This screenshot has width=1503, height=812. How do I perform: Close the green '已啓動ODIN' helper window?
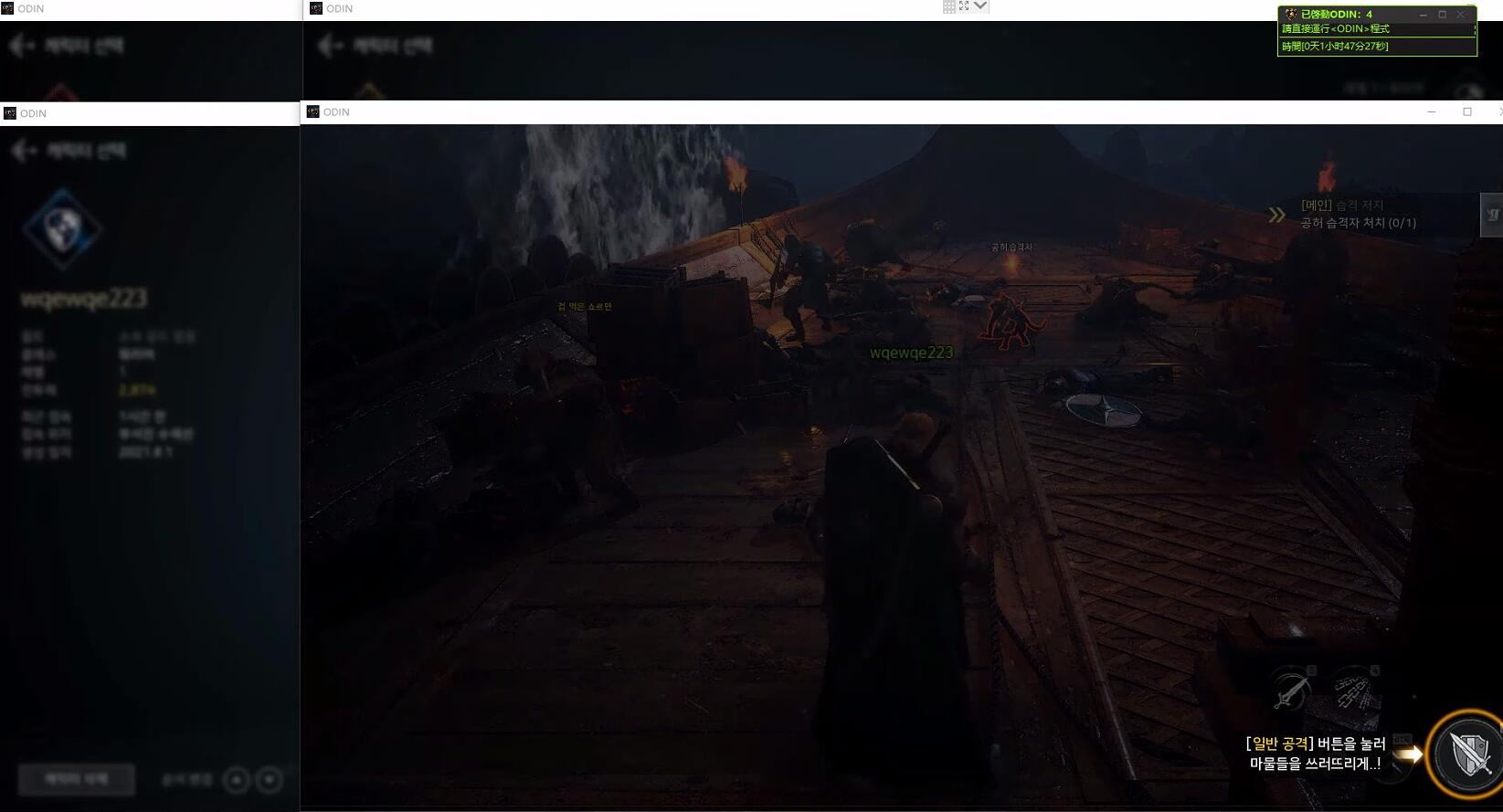(1461, 15)
